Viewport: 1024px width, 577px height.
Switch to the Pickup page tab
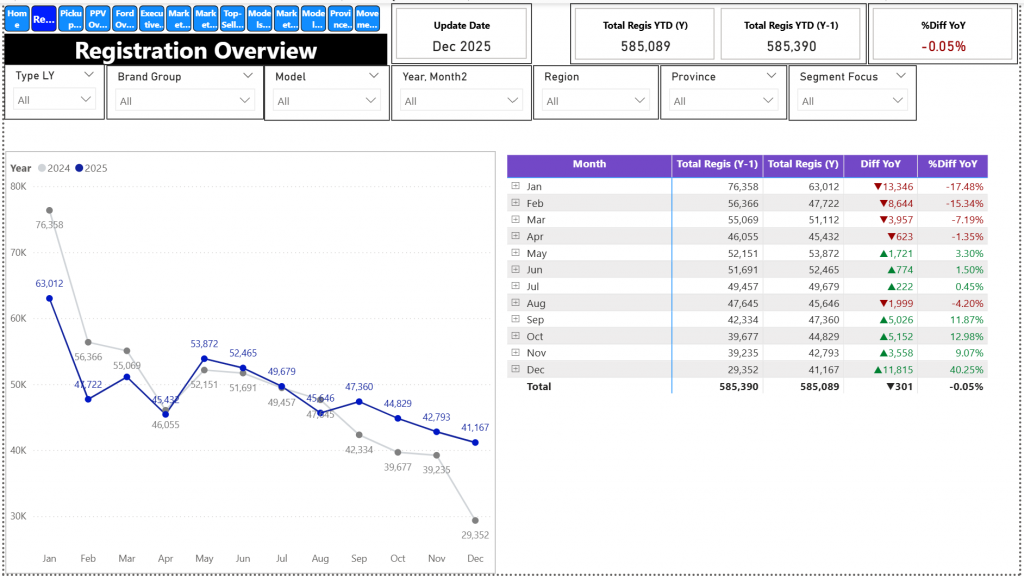(x=71, y=18)
